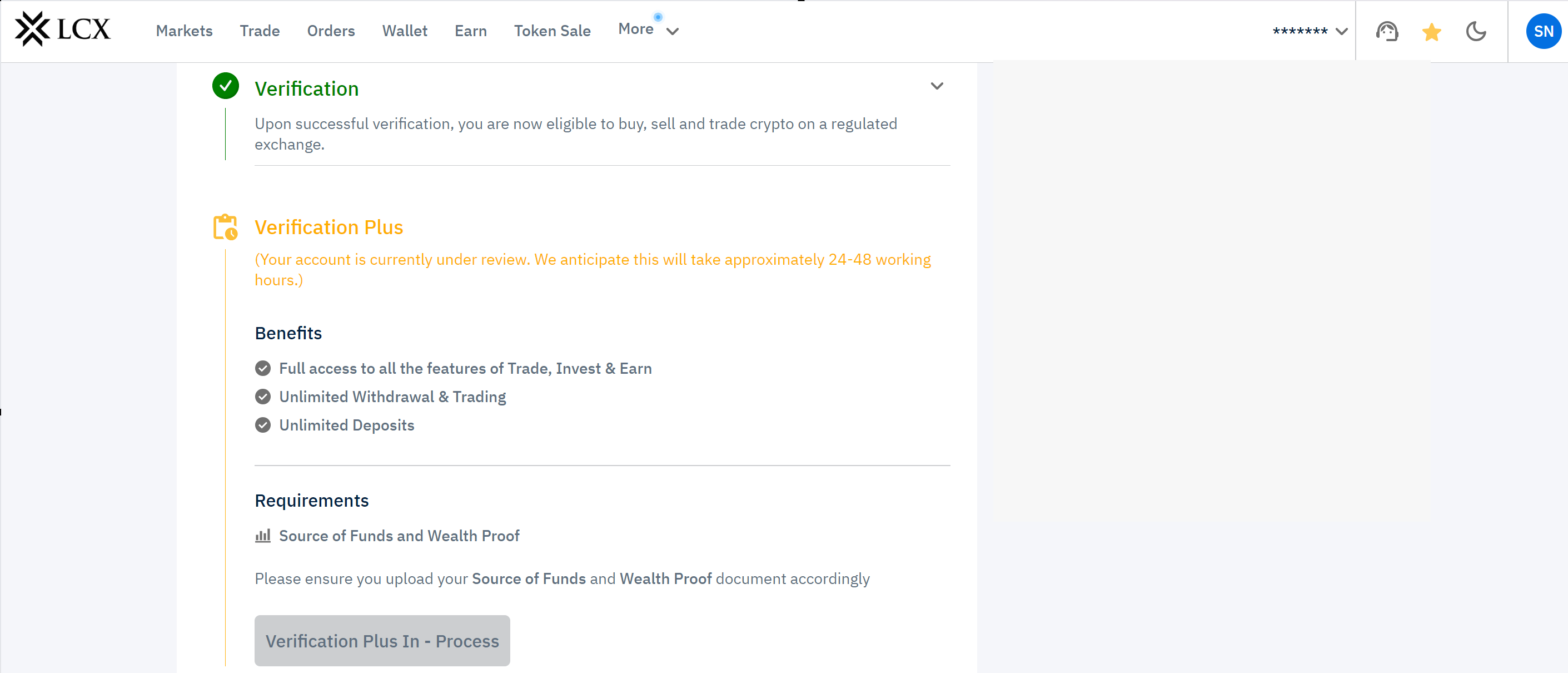The image size is (1568, 673).
Task: Open the Token Sale link
Action: point(552,31)
